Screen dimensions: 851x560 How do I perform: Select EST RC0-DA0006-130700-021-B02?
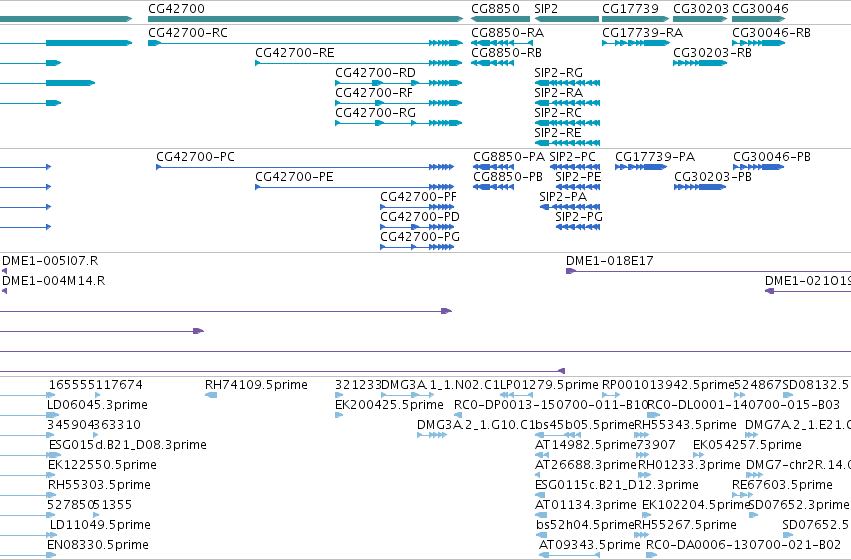pyautogui.click(x=743, y=545)
